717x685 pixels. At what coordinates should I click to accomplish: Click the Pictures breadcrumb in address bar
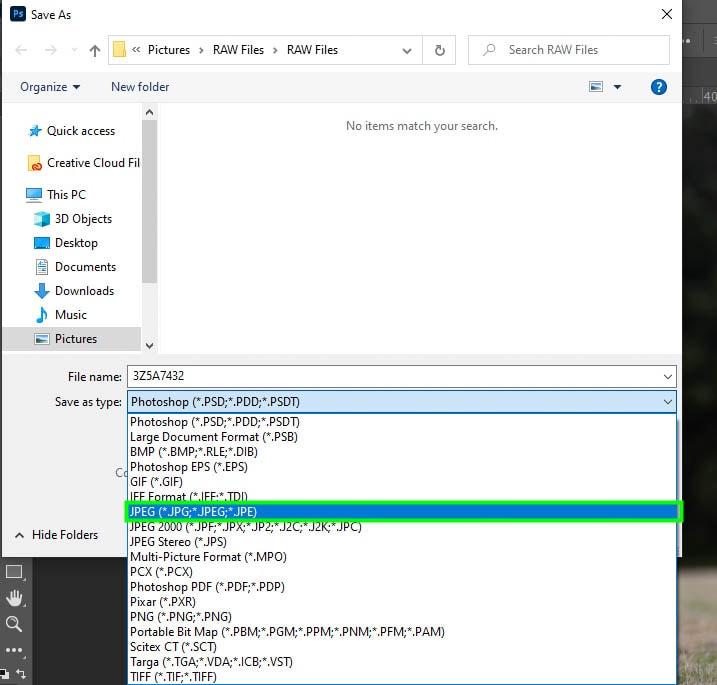click(x=169, y=50)
